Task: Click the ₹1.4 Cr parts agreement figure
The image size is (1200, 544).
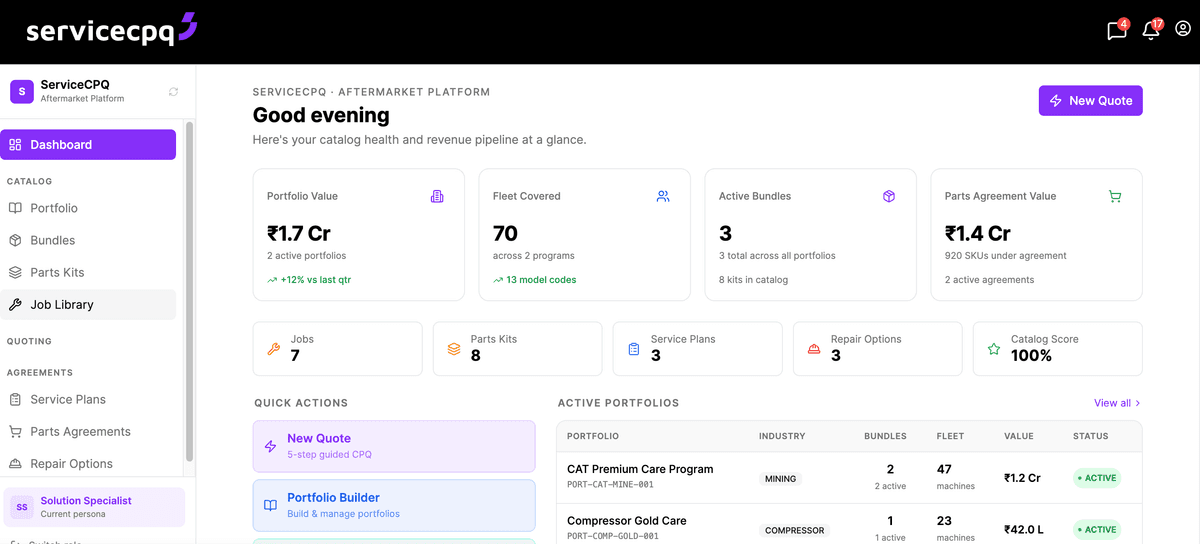Action: (978, 233)
